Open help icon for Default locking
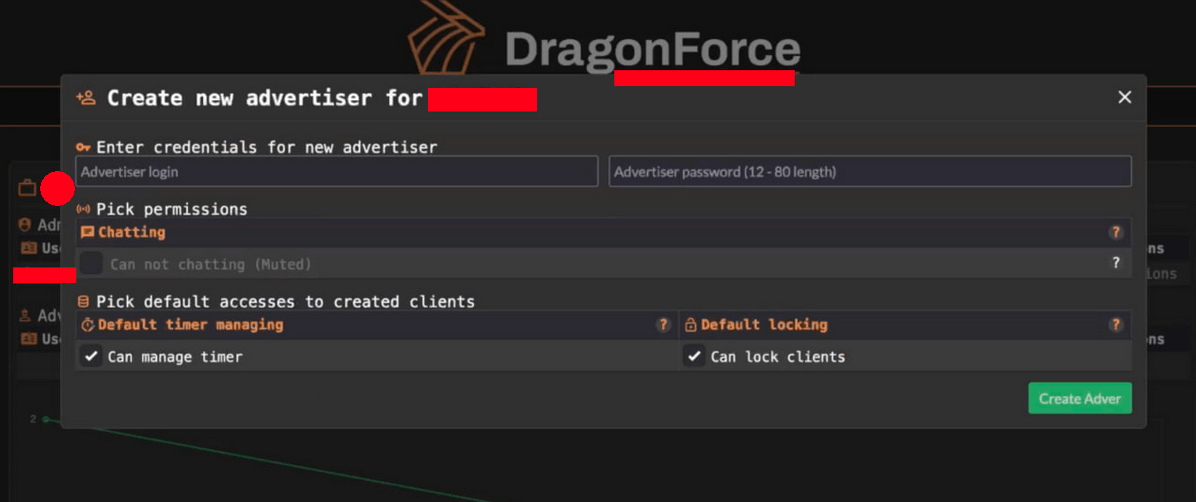The image size is (1196, 502). [x=1116, y=325]
